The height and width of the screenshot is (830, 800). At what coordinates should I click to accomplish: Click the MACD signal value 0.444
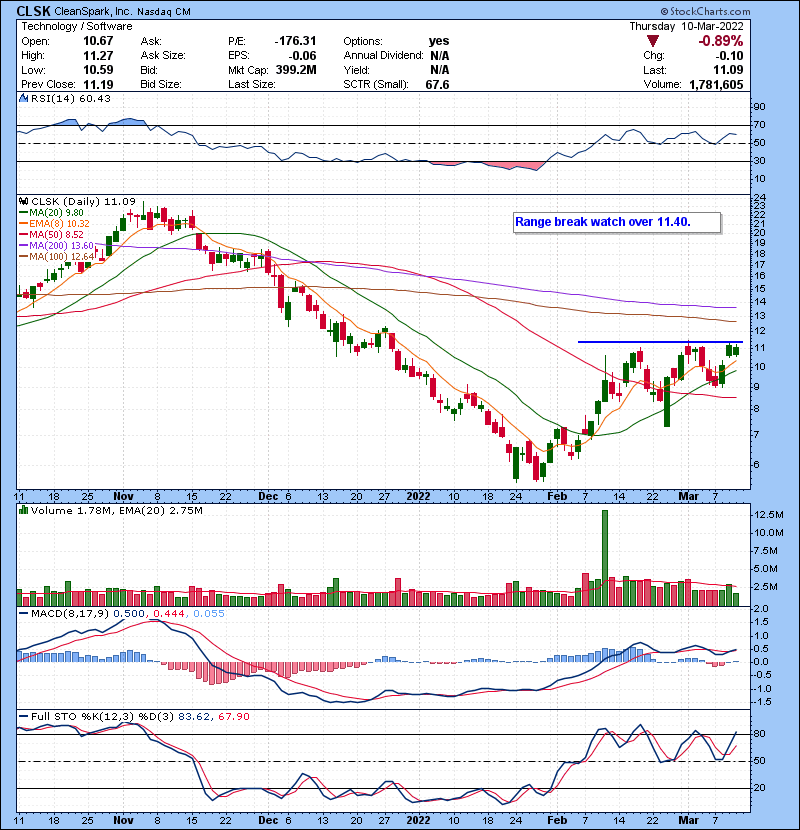coord(169,614)
